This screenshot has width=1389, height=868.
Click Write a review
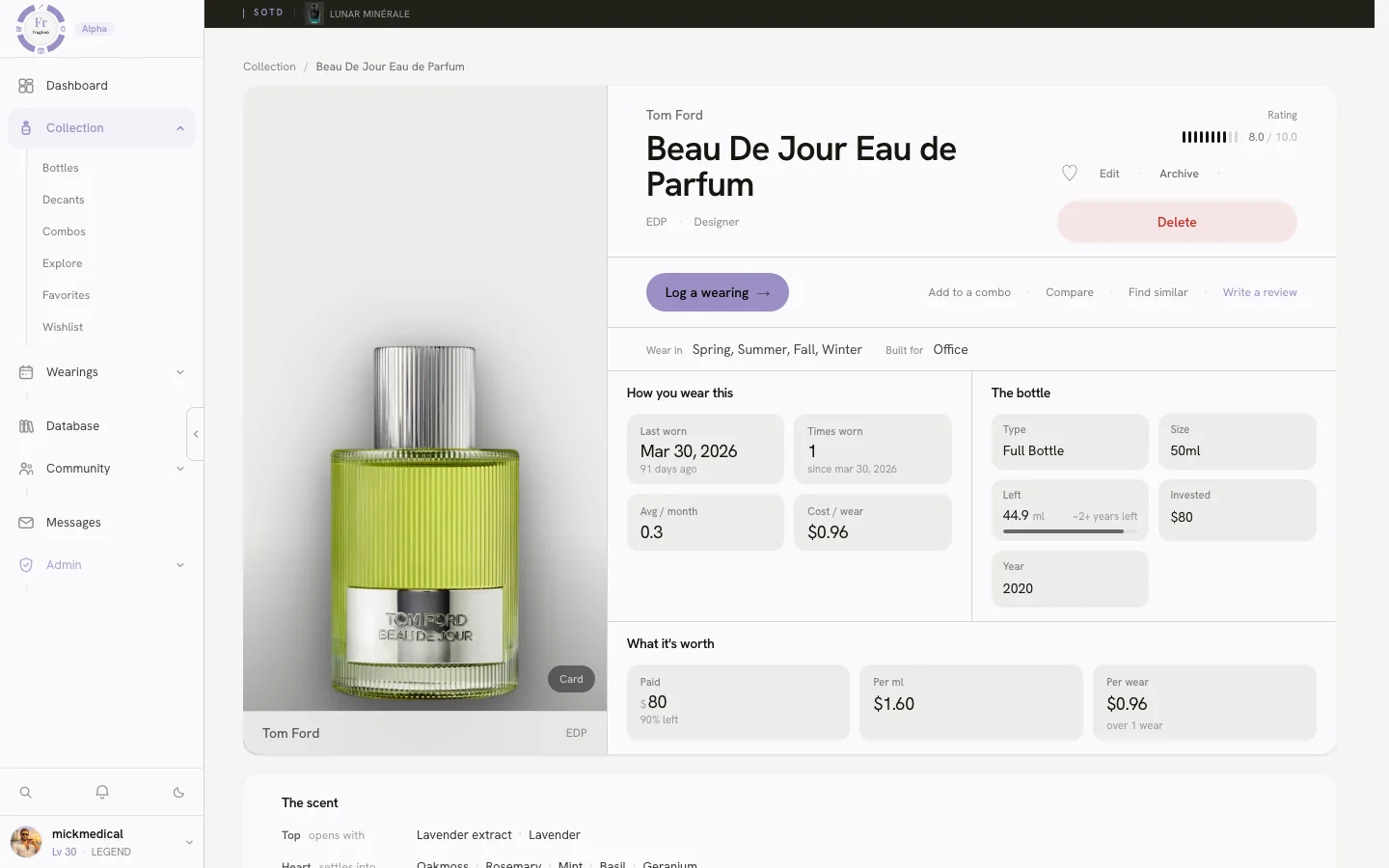(x=1260, y=292)
